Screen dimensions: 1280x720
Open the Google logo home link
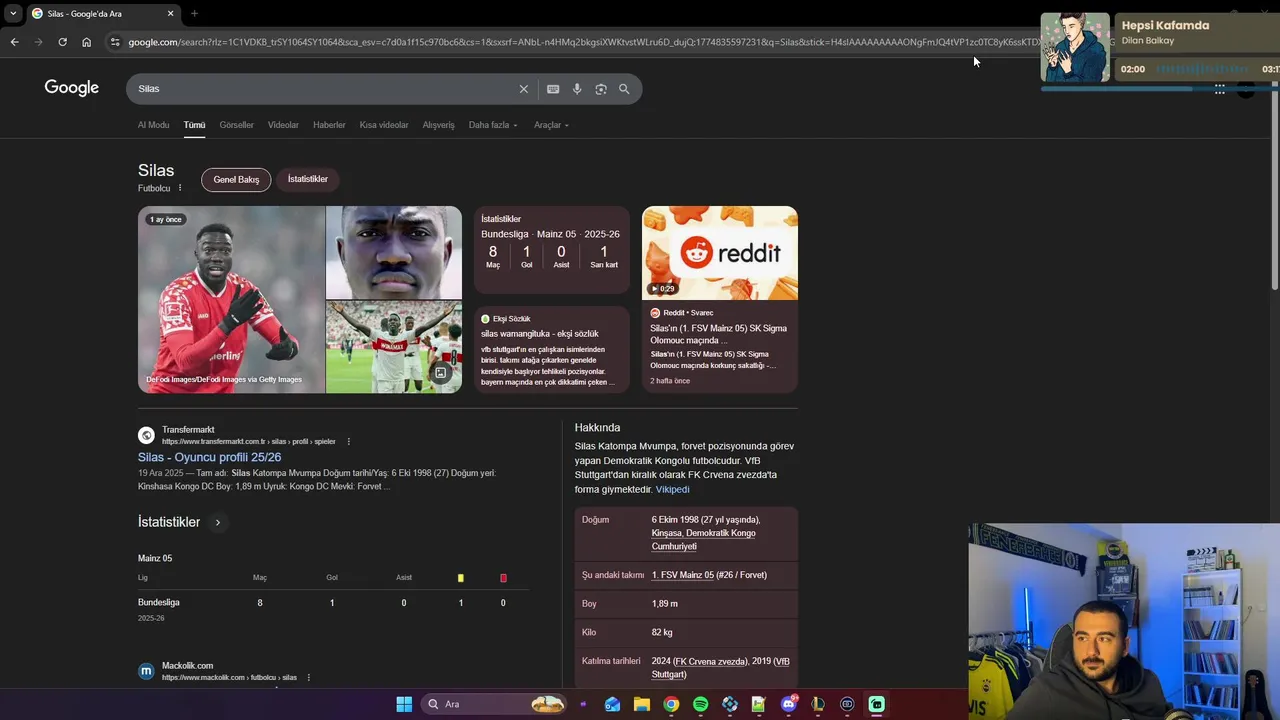tap(72, 88)
